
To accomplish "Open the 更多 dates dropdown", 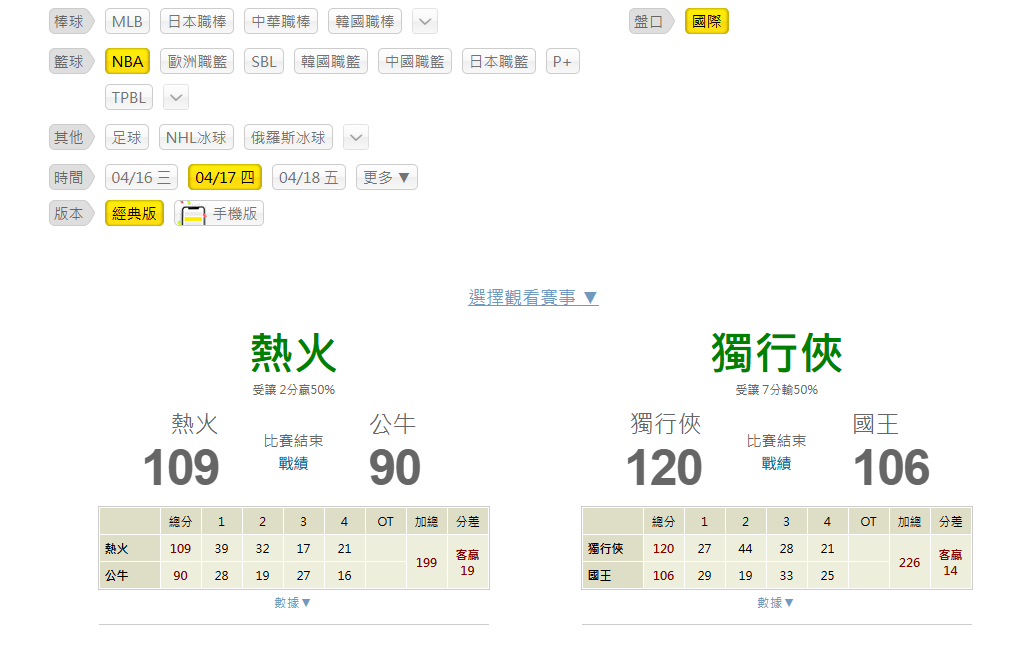I will [386, 178].
